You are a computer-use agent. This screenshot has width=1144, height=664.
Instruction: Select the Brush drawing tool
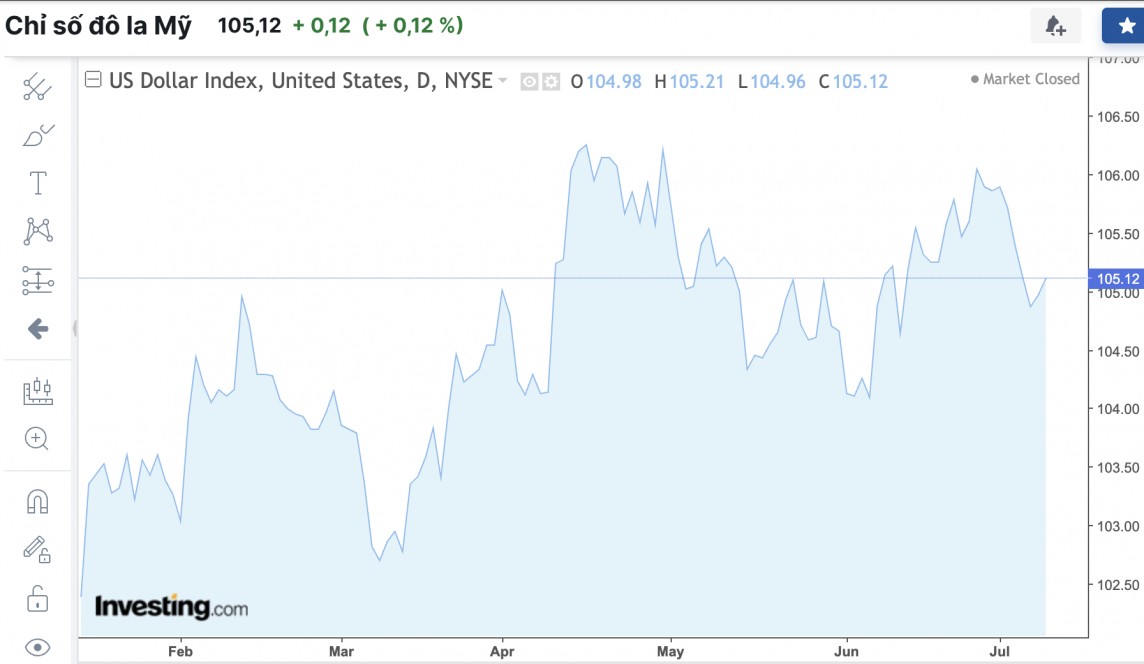(37, 135)
